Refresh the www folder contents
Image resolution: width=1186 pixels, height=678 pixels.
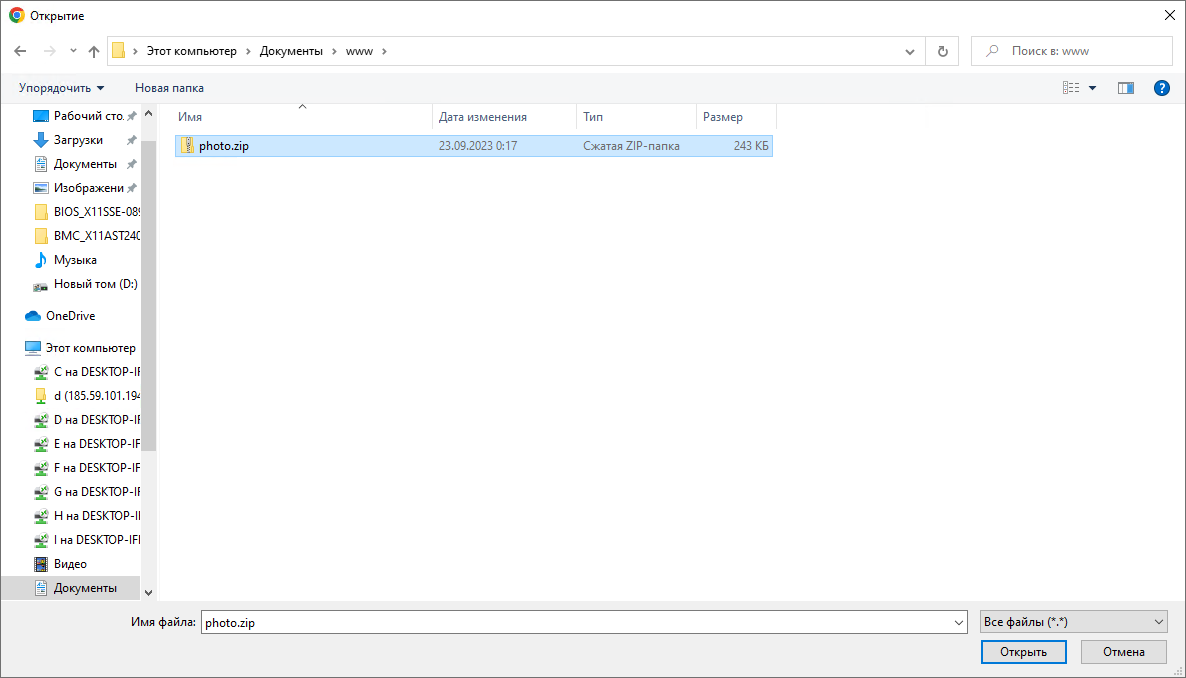click(942, 51)
